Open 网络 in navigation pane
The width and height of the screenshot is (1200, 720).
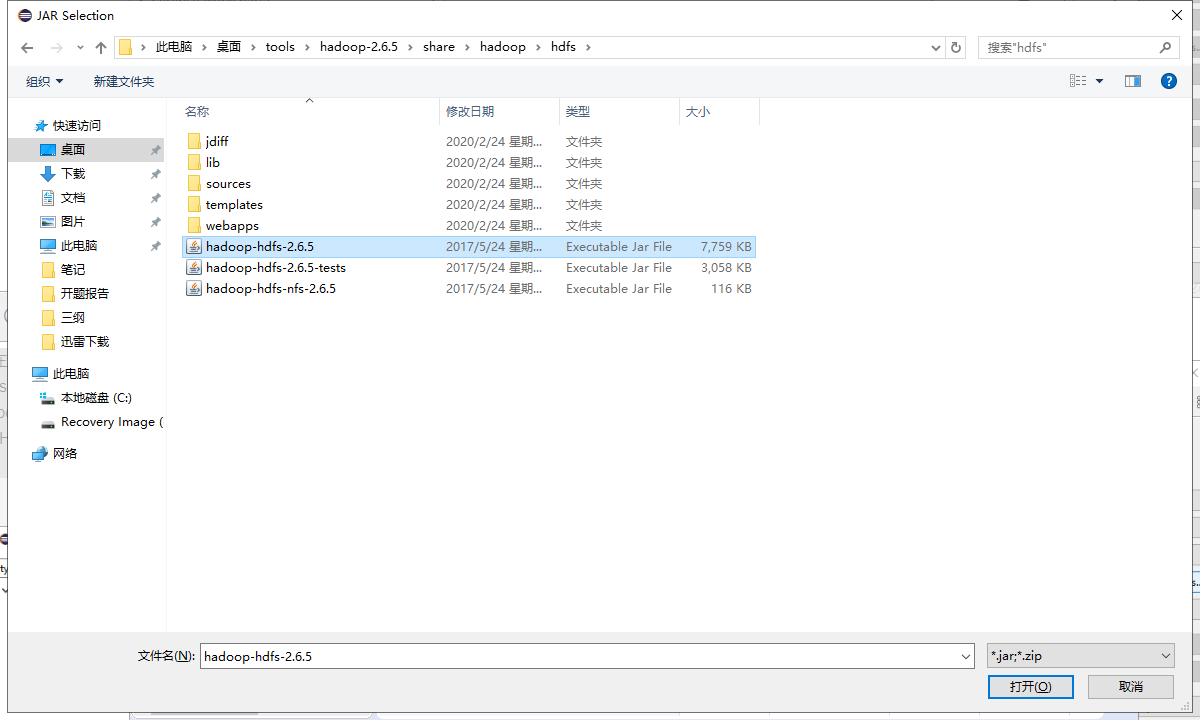click(x=65, y=453)
